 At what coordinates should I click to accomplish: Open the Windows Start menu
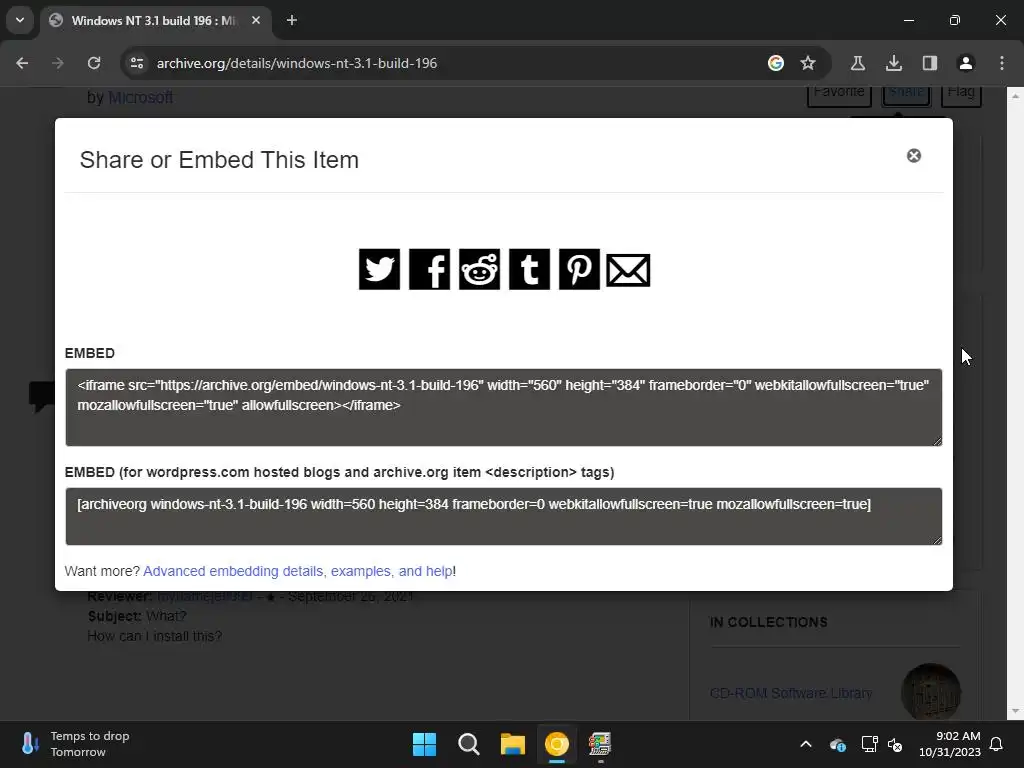pos(424,744)
